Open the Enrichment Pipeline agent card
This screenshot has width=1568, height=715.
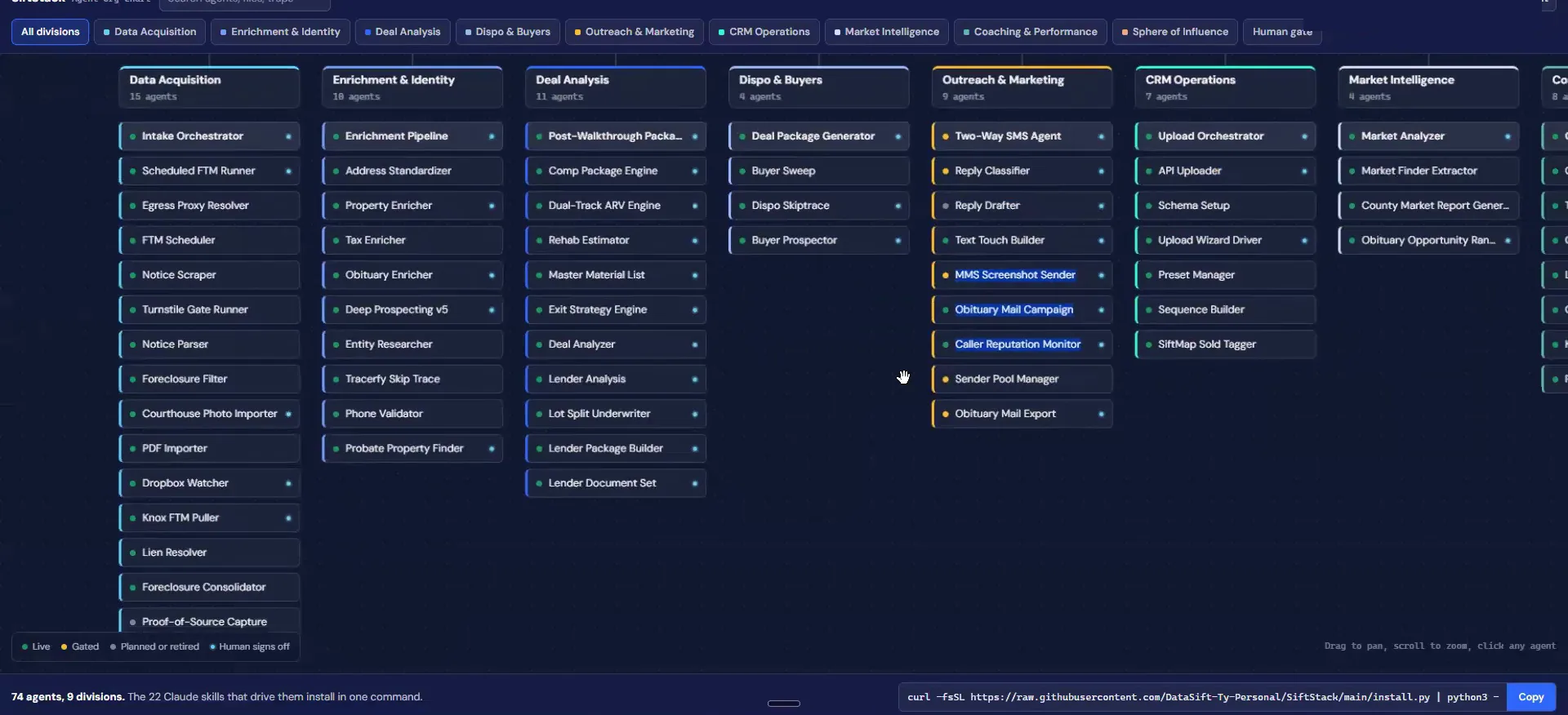[x=412, y=136]
